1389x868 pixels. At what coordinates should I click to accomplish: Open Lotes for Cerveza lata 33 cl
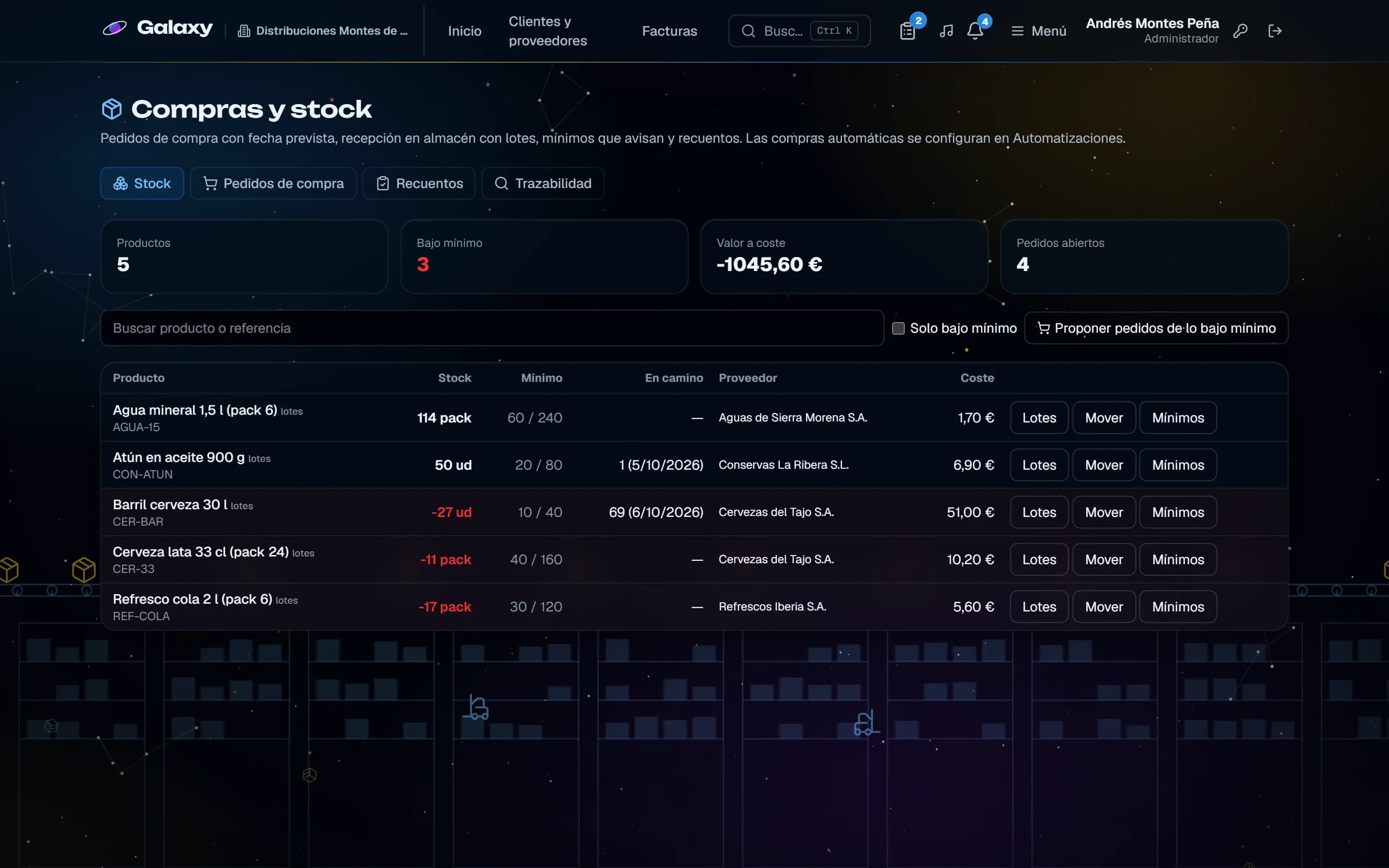click(x=1039, y=560)
